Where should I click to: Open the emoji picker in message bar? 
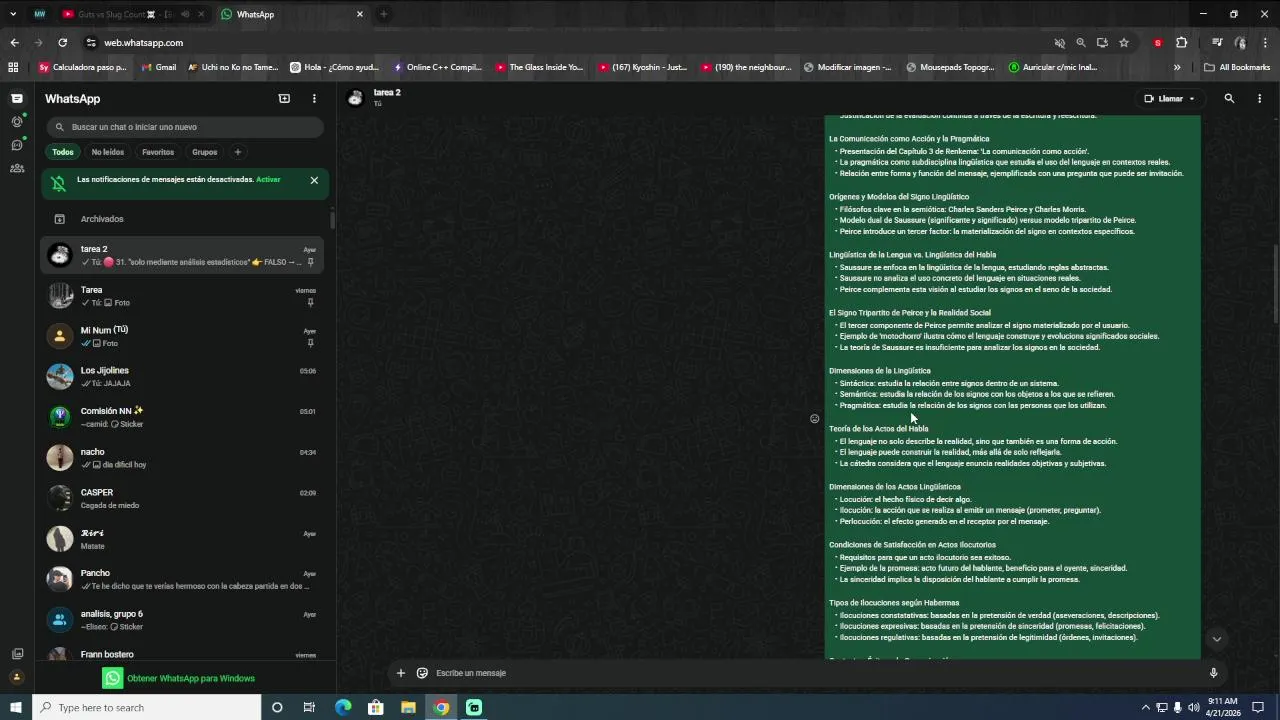[x=422, y=673]
